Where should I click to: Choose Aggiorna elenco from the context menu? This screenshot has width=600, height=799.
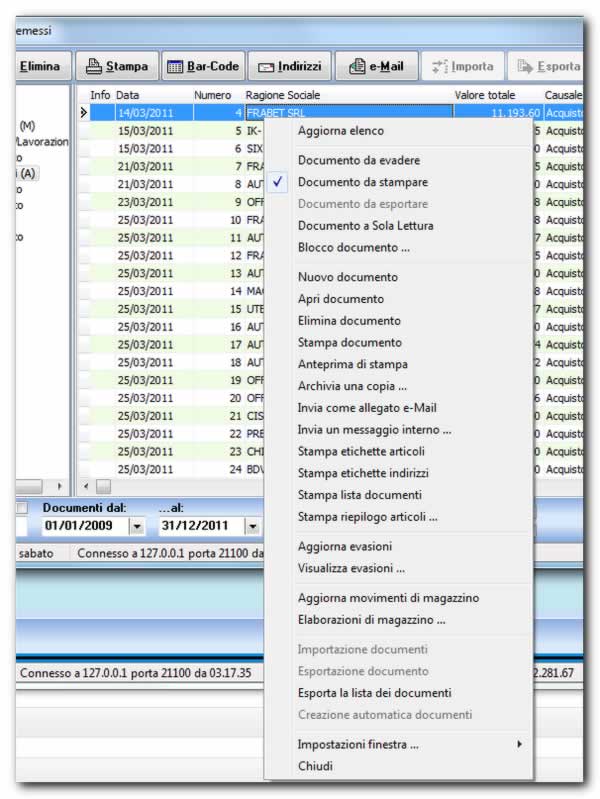point(340,131)
